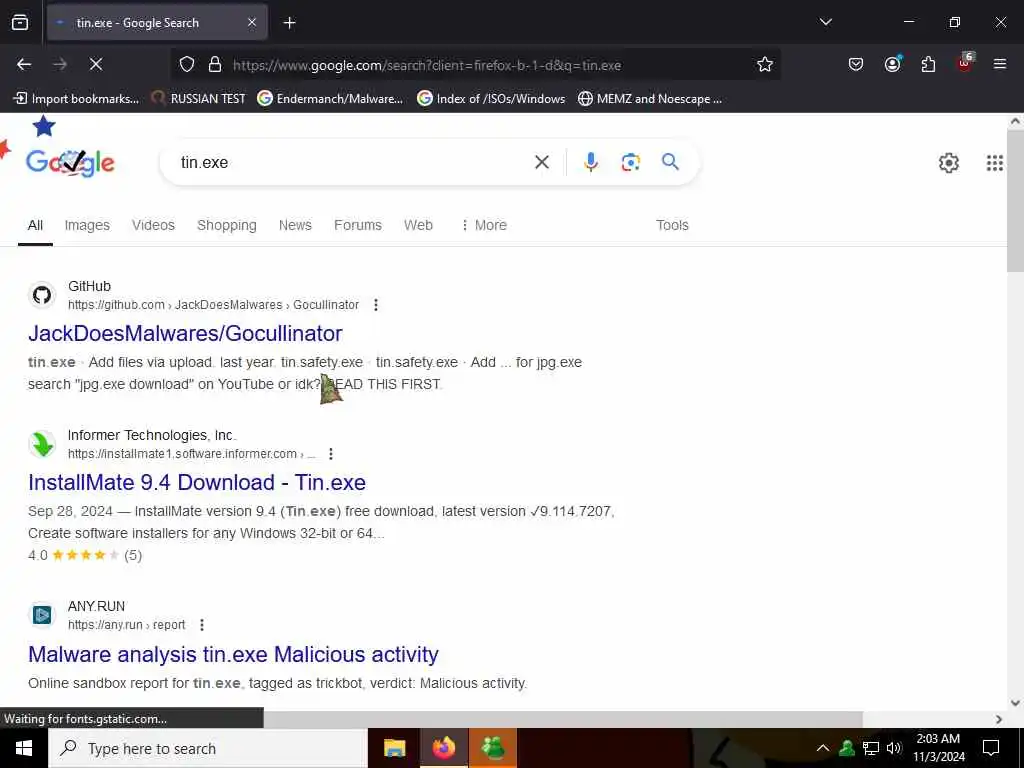This screenshot has width=1024, height=768.
Task: Click the taskbar search box
Action: (208, 748)
